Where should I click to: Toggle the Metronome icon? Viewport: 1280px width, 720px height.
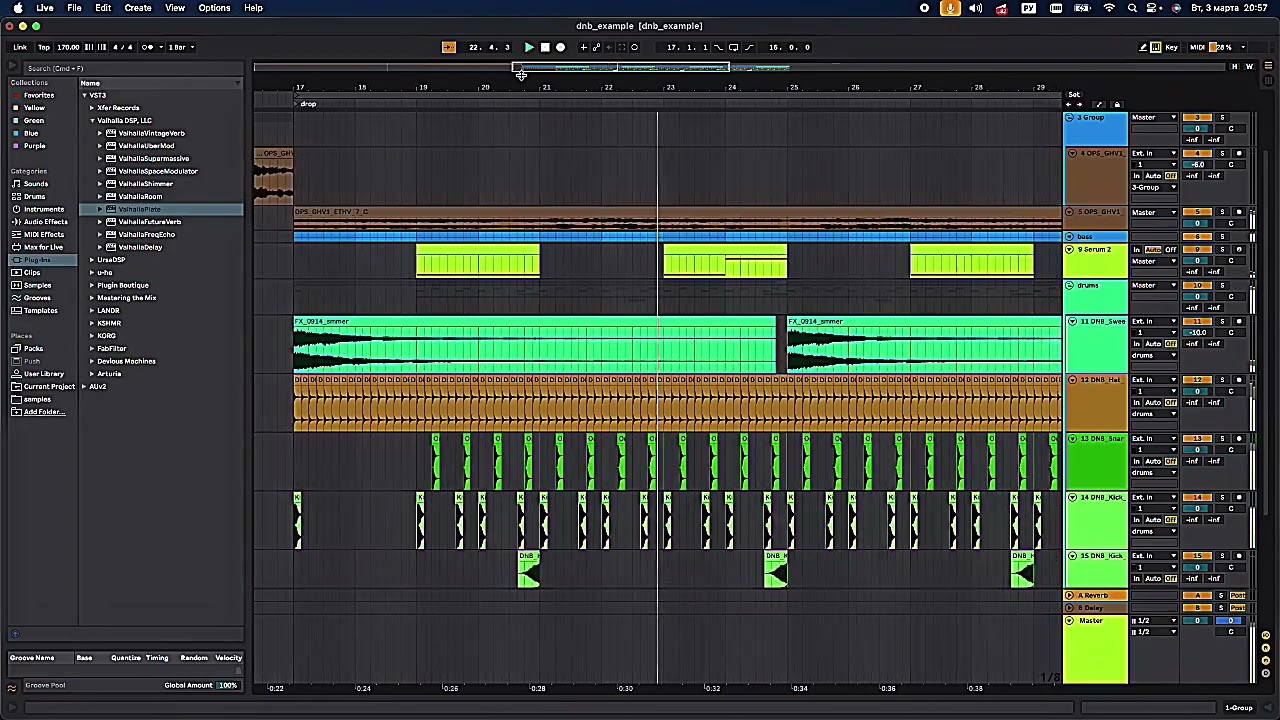(x=147, y=47)
